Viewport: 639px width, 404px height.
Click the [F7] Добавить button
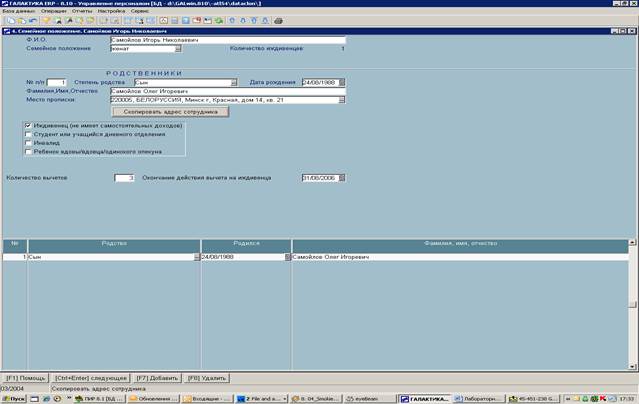point(151,377)
